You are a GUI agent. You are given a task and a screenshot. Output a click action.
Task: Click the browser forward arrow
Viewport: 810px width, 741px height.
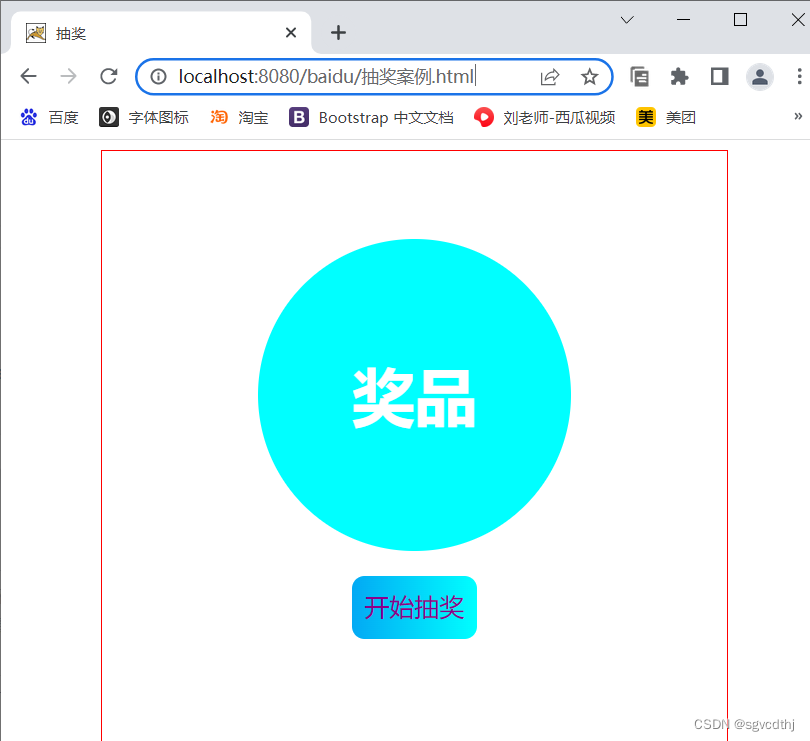click(68, 76)
